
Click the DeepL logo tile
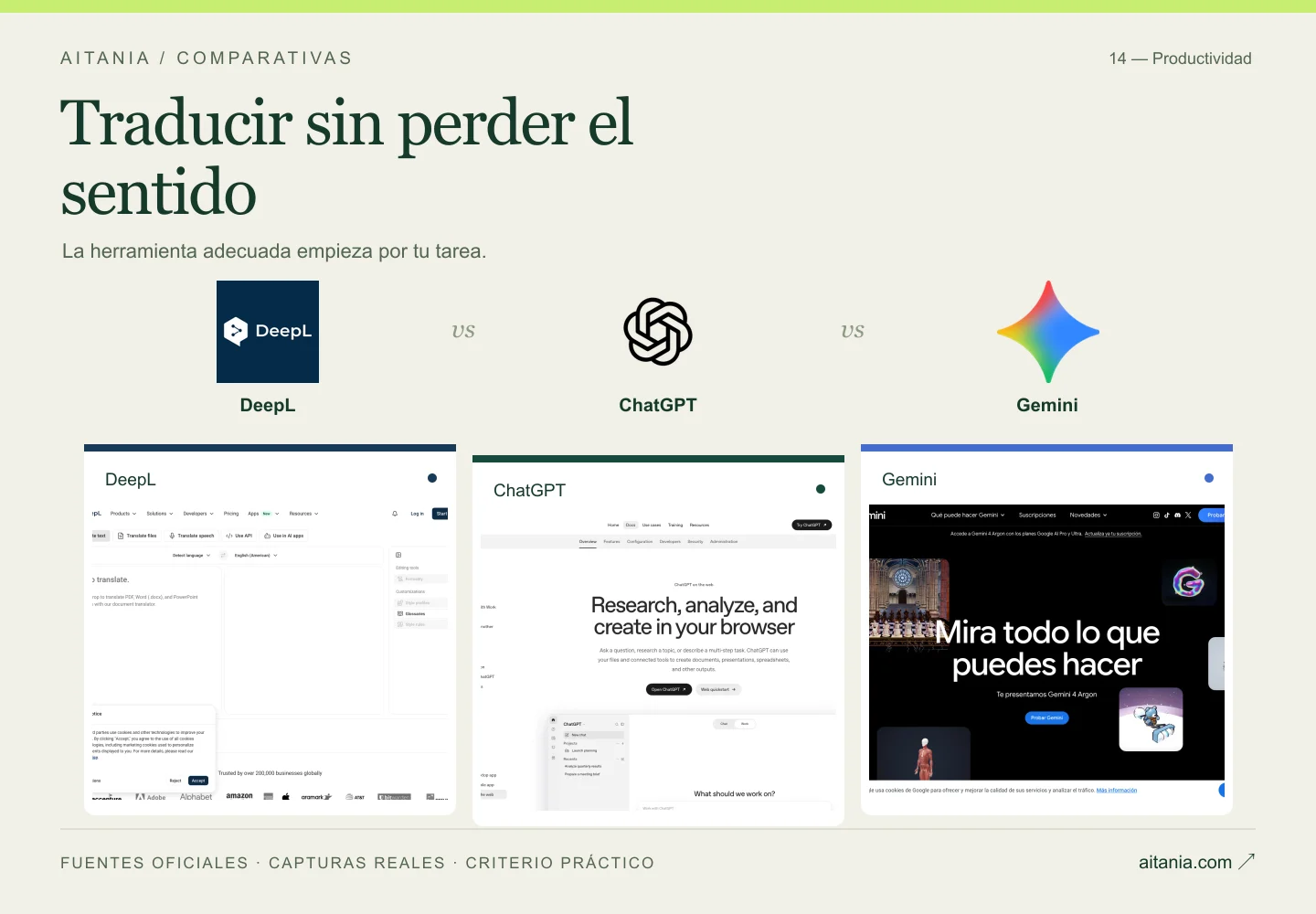point(268,332)
